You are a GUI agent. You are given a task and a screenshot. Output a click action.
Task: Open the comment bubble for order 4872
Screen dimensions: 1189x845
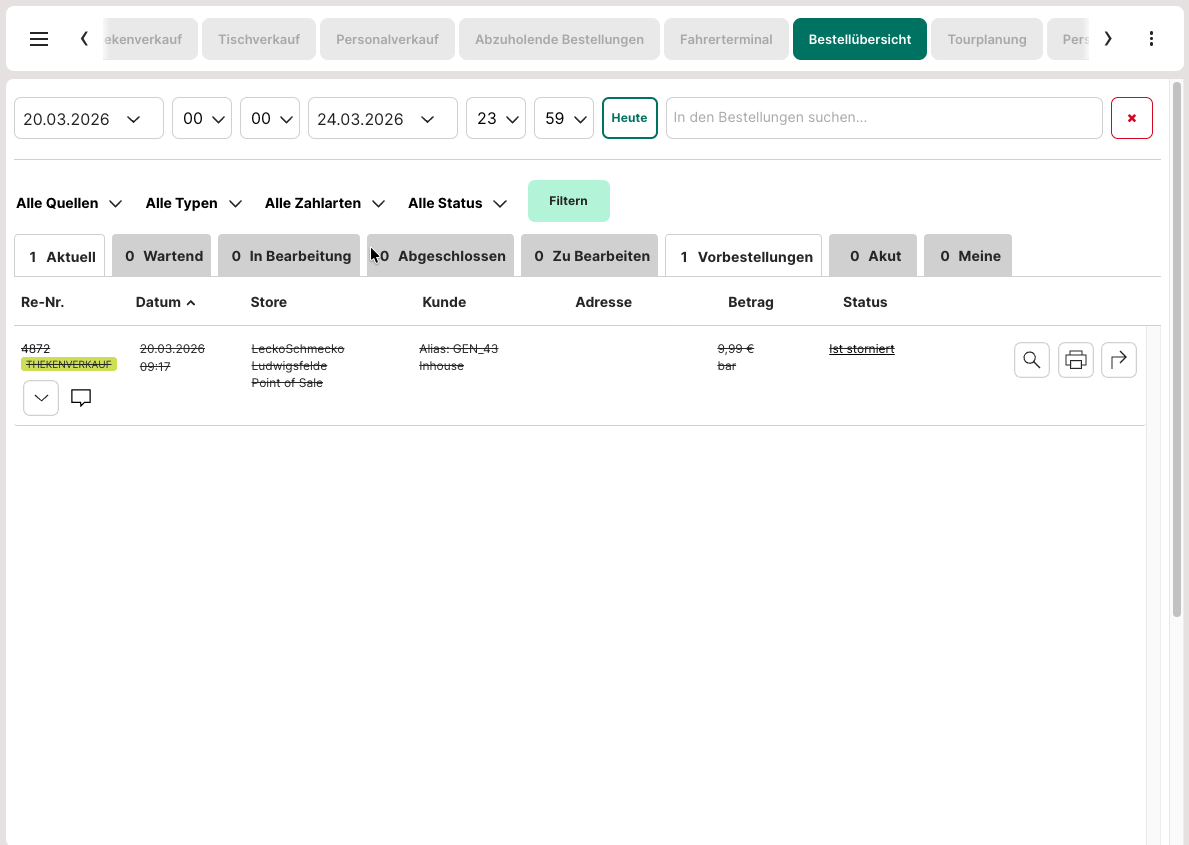click(x=81, y=398)
